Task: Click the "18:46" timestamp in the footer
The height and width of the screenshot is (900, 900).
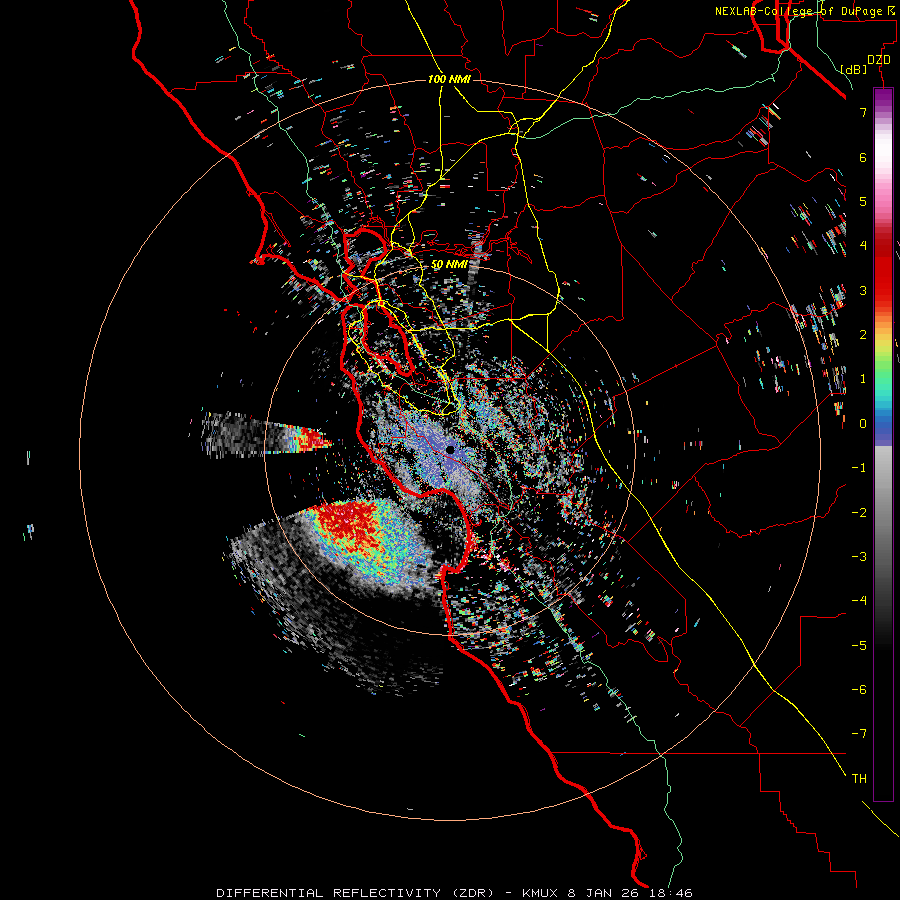Action: (672, 893)
